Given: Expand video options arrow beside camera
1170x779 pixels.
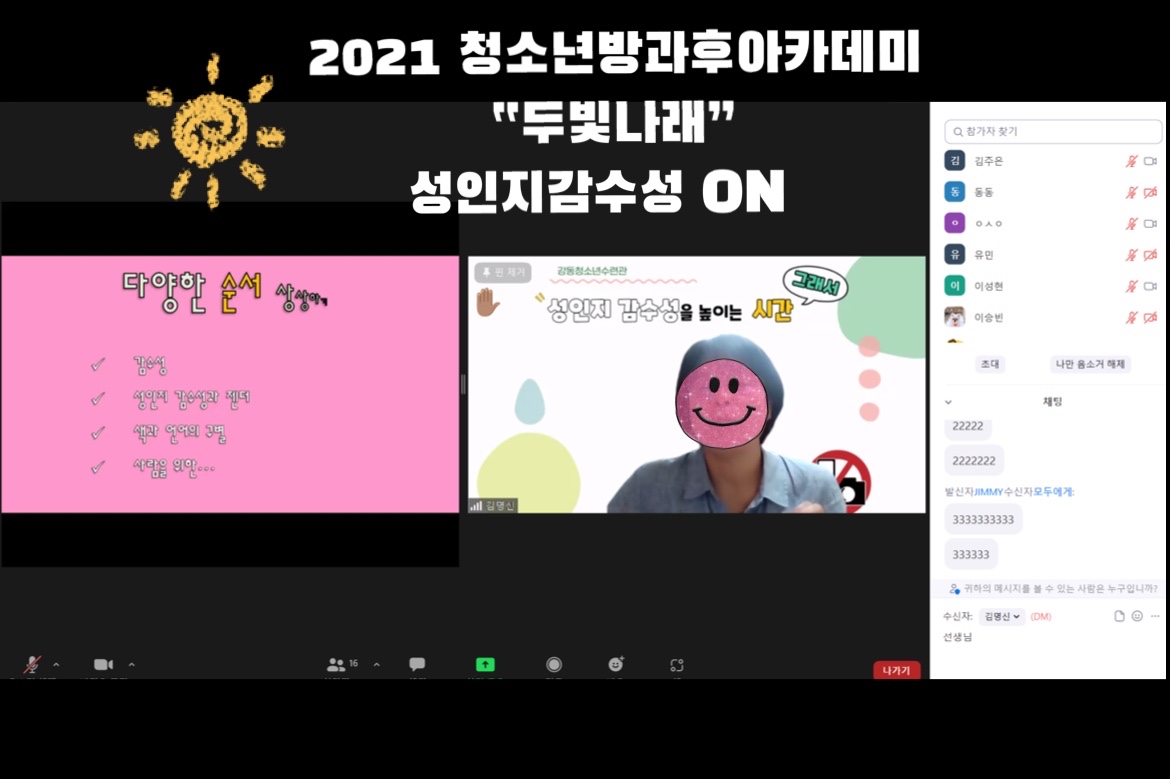Looking at the screenshot, I should tap(131, 664).
